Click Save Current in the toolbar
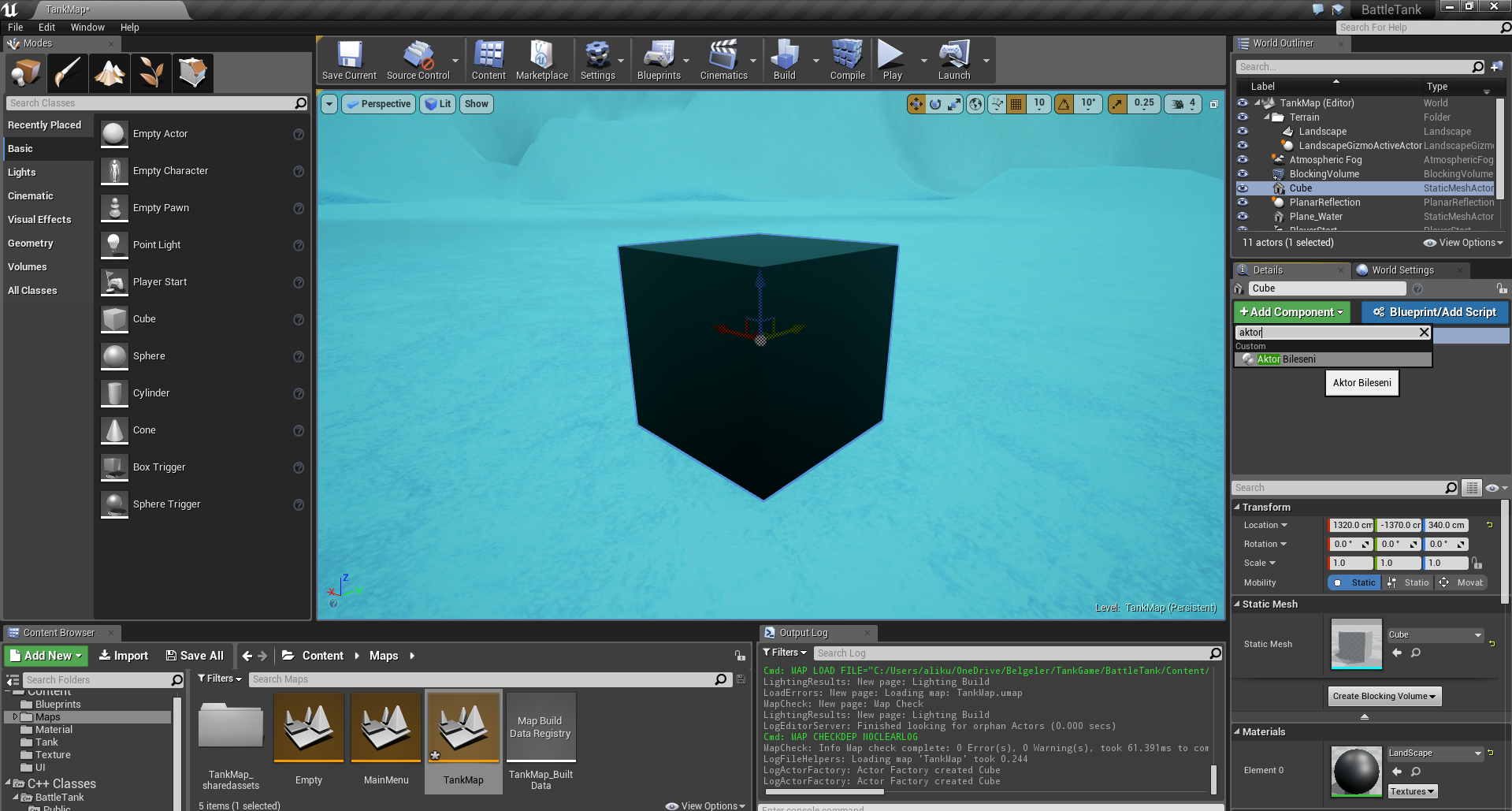Image resolution: width=1512 pixels, height=811 pixels. click(349, 61)
